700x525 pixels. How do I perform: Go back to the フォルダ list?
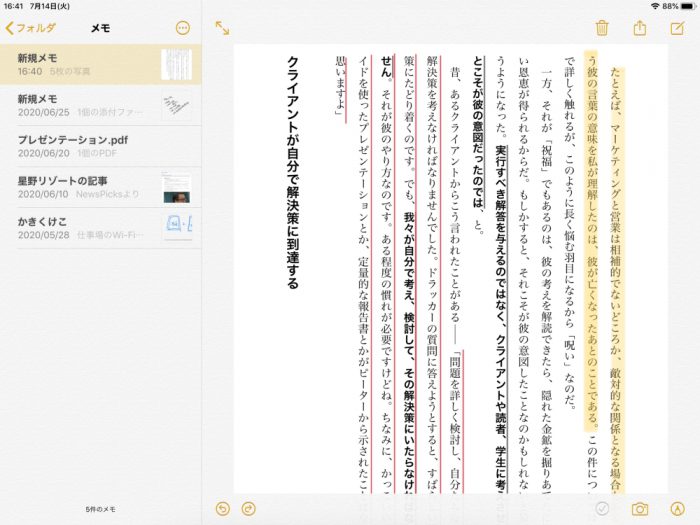[x=31, y=28]
